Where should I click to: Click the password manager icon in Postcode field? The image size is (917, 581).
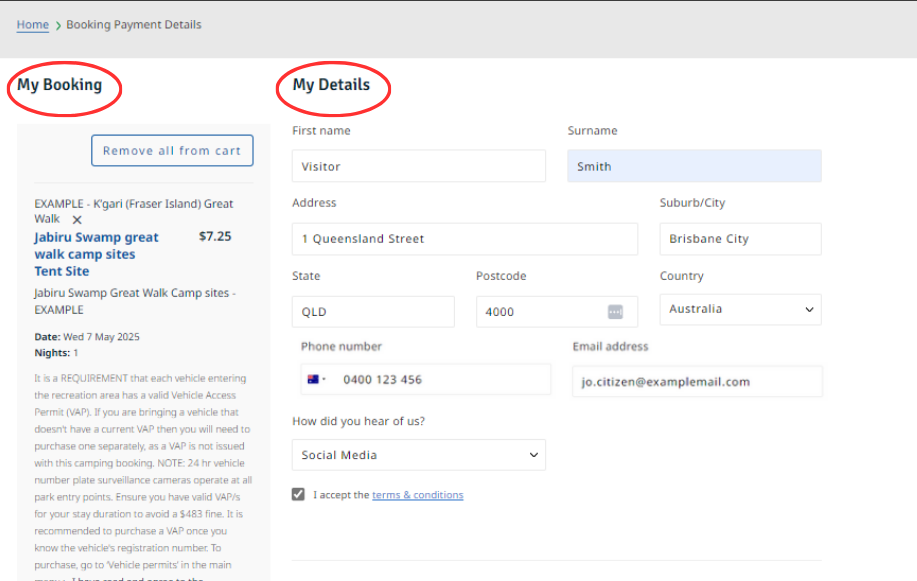pos(615,312)
